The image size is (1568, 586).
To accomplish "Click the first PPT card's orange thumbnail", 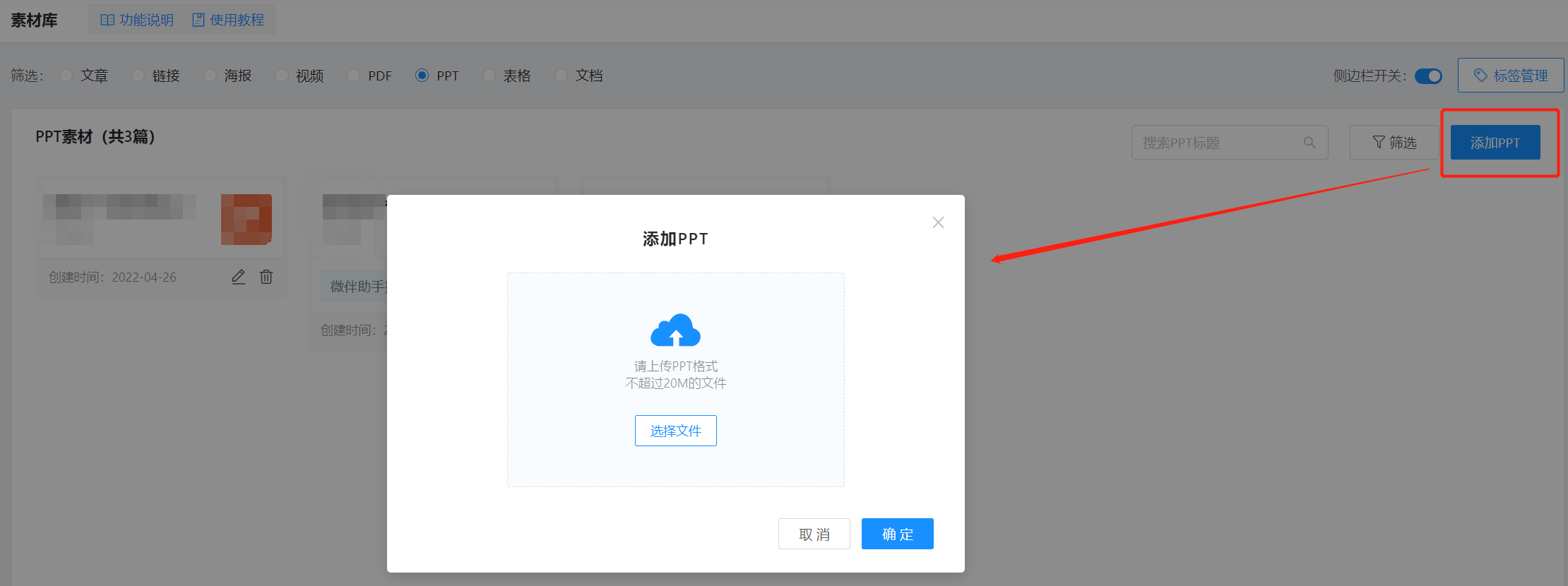I will click(x=247, y=220).
